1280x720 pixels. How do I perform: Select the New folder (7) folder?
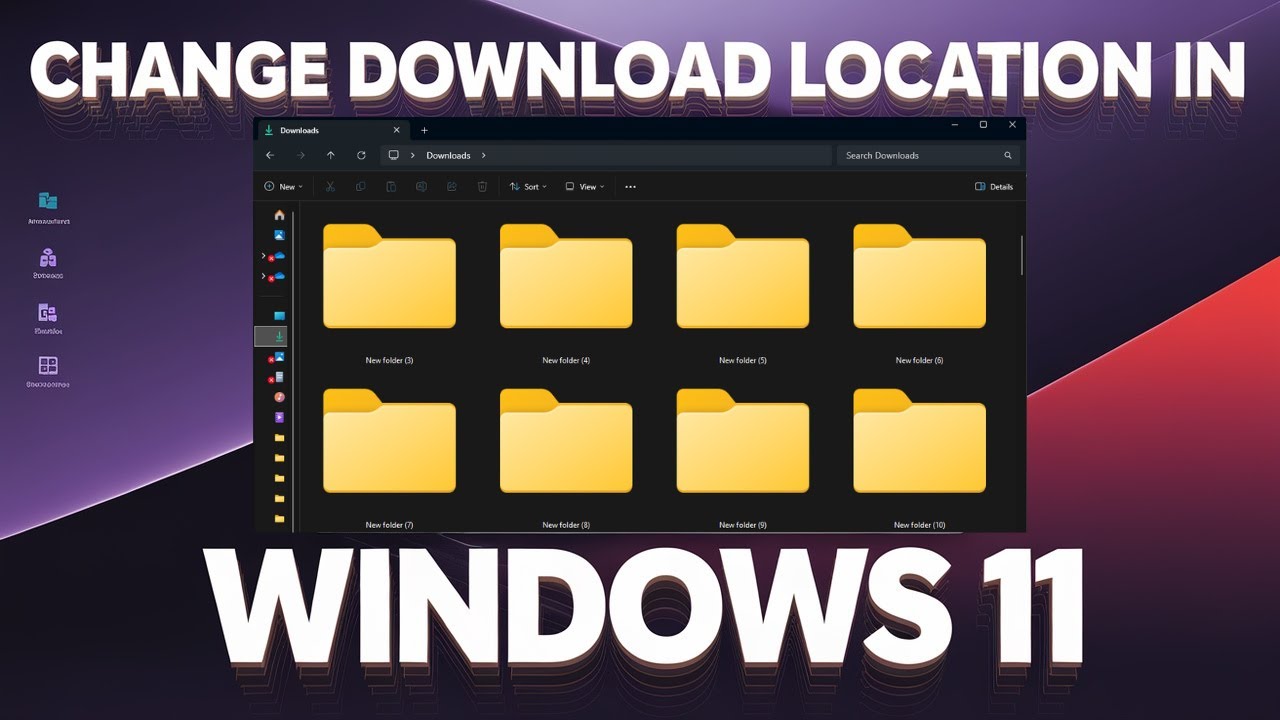pyautogui.click(x=389, y=458)
